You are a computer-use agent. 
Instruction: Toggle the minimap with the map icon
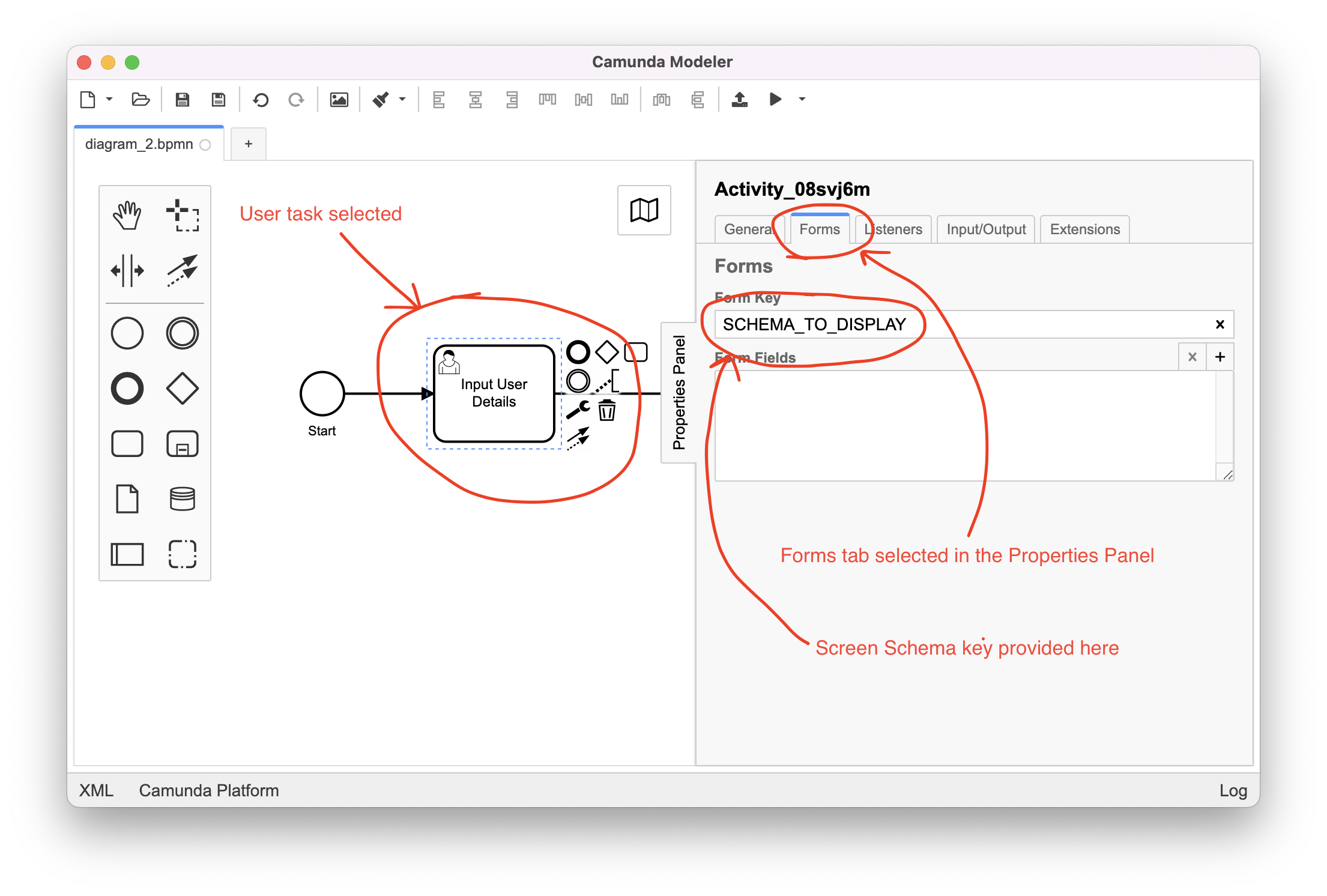(x=644, y=210)
